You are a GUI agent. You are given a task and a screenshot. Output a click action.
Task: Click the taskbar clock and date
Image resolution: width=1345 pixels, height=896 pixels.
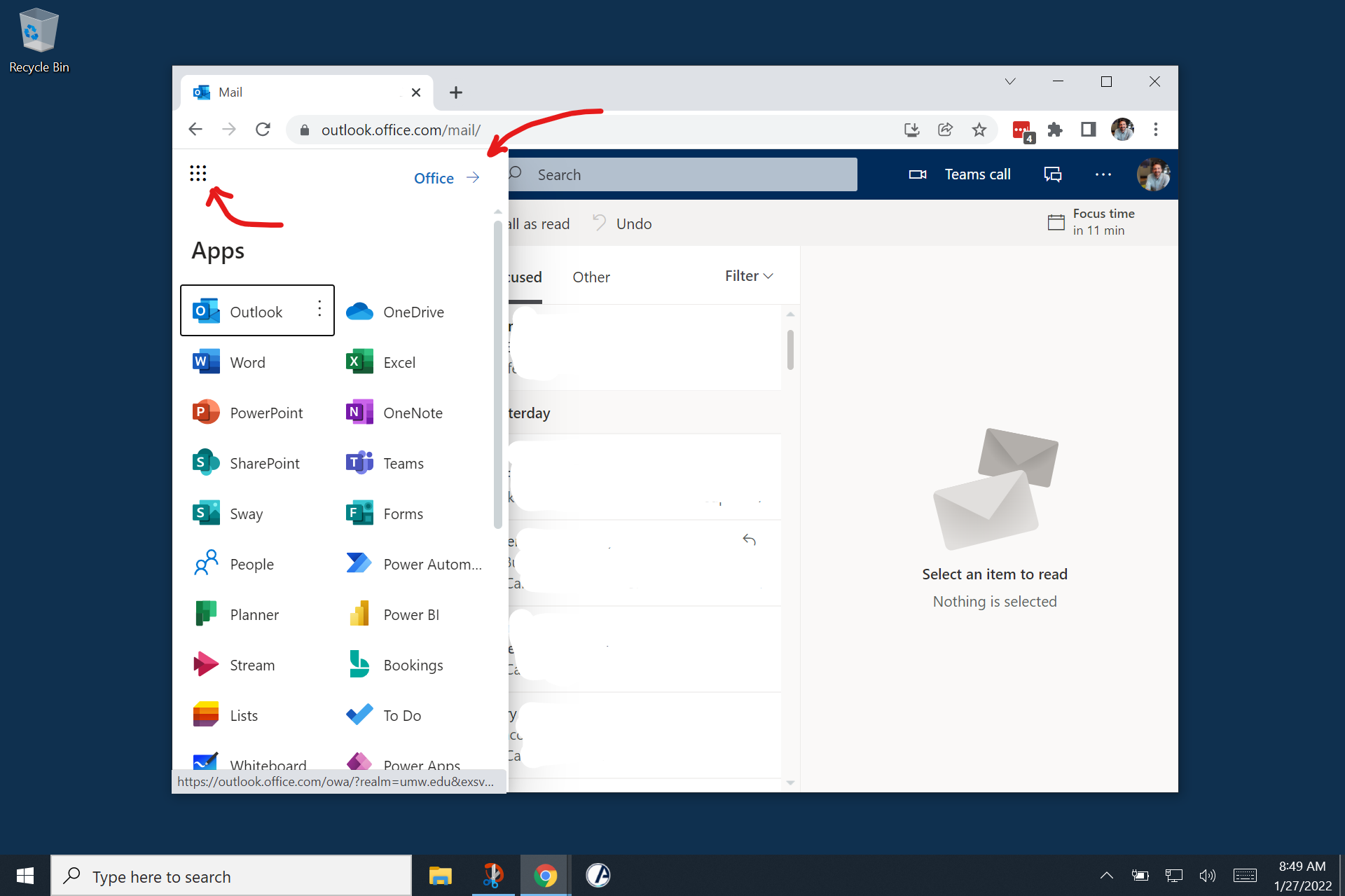click(1303, 876)
